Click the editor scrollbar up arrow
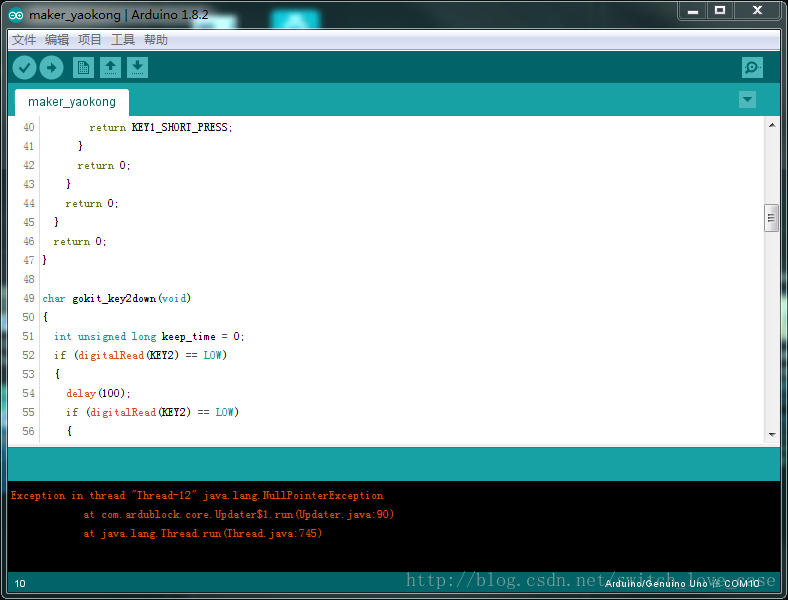The image size is (788, 600). click(x=771, y=125)
